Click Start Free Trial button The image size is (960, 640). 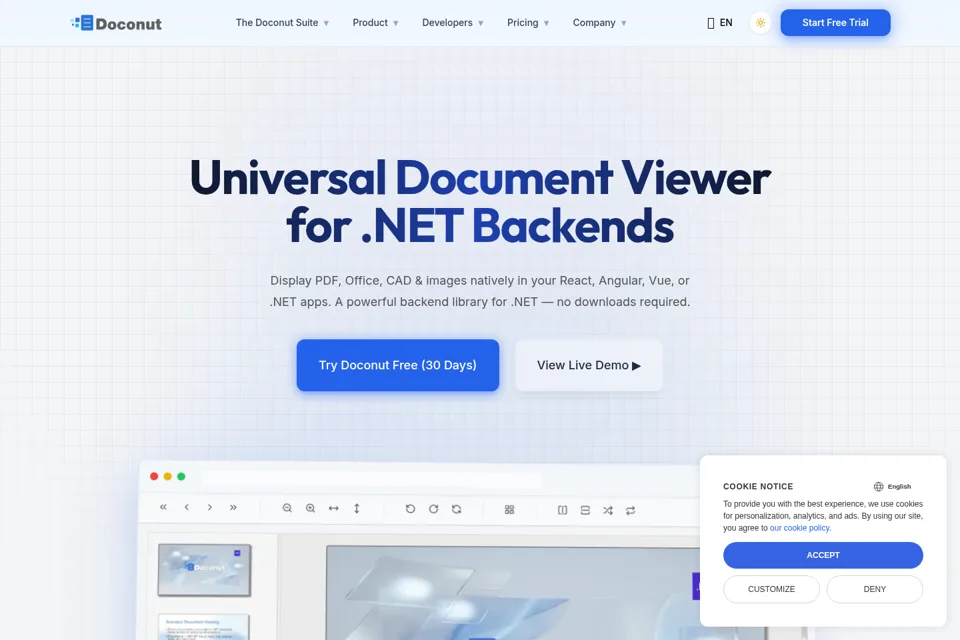click(x=835, y=23)
